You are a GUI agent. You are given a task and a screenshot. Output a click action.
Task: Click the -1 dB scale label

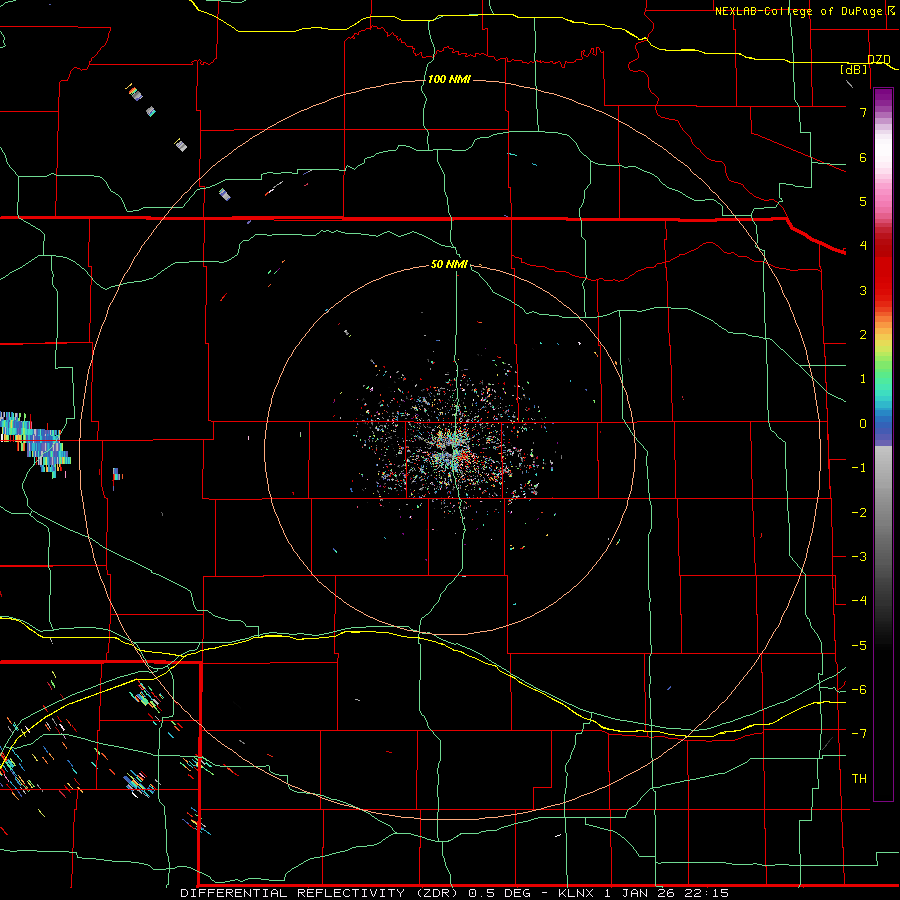pos(859,468)
